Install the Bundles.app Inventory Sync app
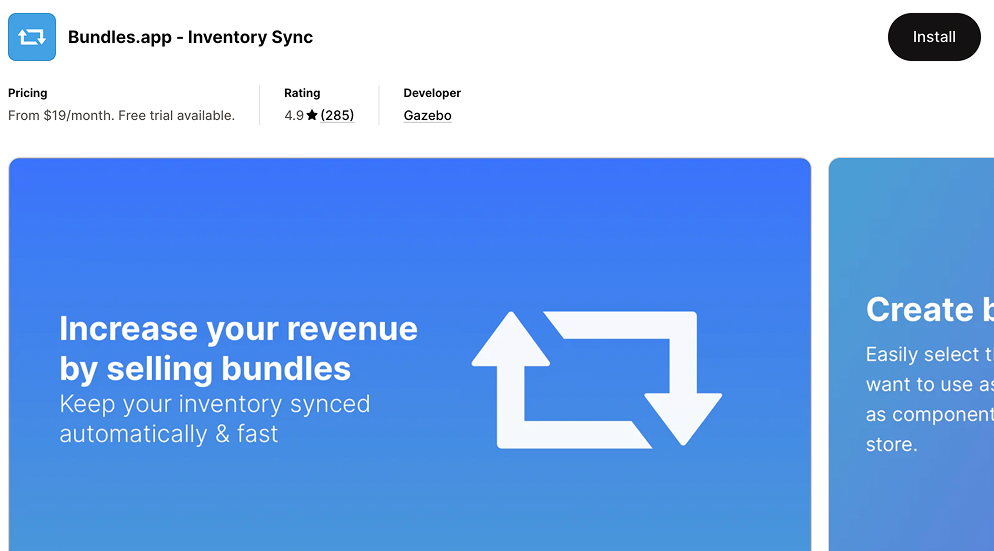994x551 pixels. pos(934,37)
